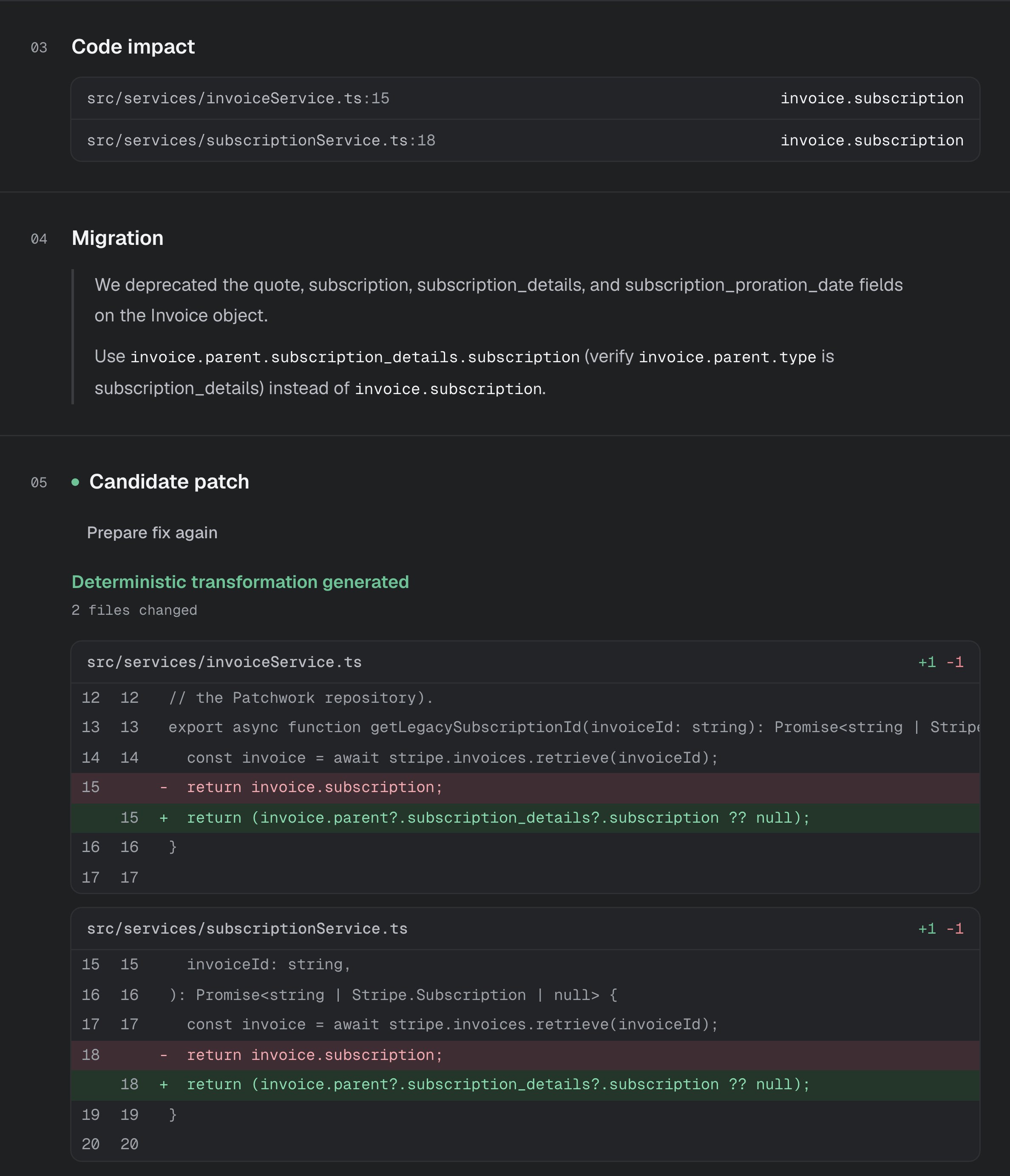The image size is (1010, 1176).
Task: Click the +1 count on invoiceService.ts diff
Action: (927, 662)
